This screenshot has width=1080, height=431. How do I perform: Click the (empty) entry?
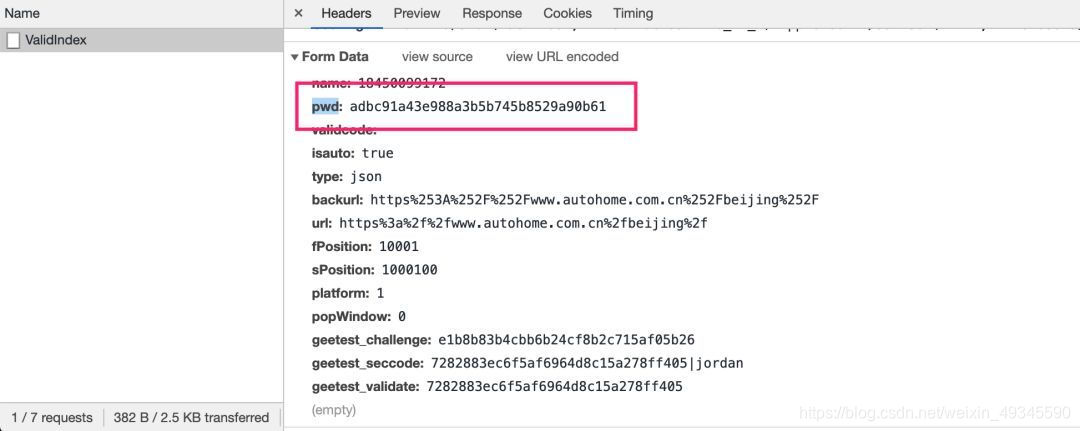[x=333, y=410]
